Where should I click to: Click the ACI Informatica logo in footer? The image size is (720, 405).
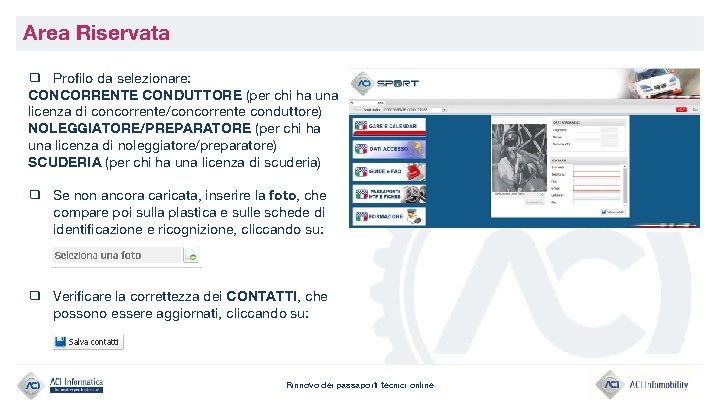click(x=61, y=385)
